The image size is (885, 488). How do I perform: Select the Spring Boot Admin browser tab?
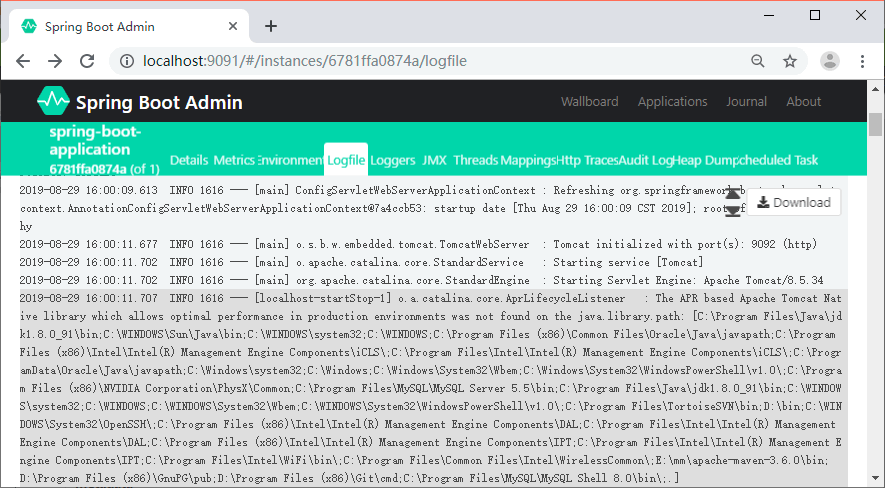click(129, 26)
